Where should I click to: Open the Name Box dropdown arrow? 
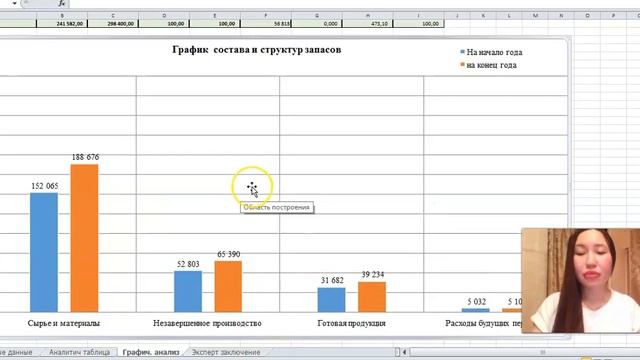[15, 3]
